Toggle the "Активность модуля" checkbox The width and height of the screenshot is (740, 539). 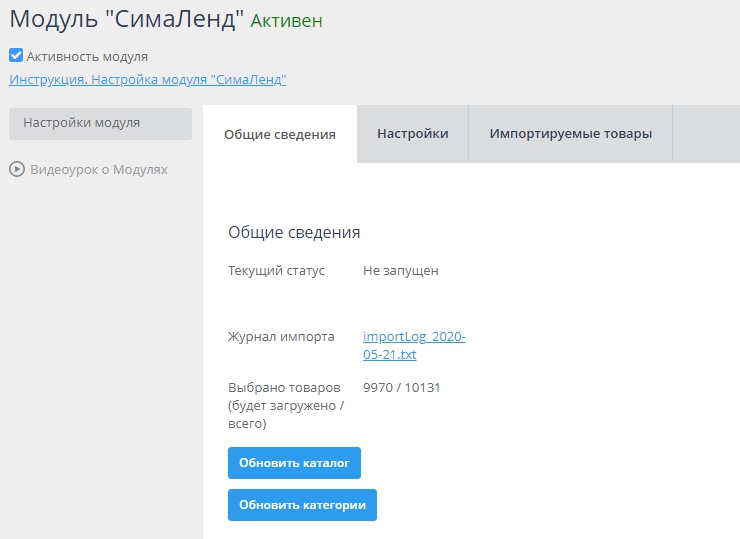click(x=16, y=56)
